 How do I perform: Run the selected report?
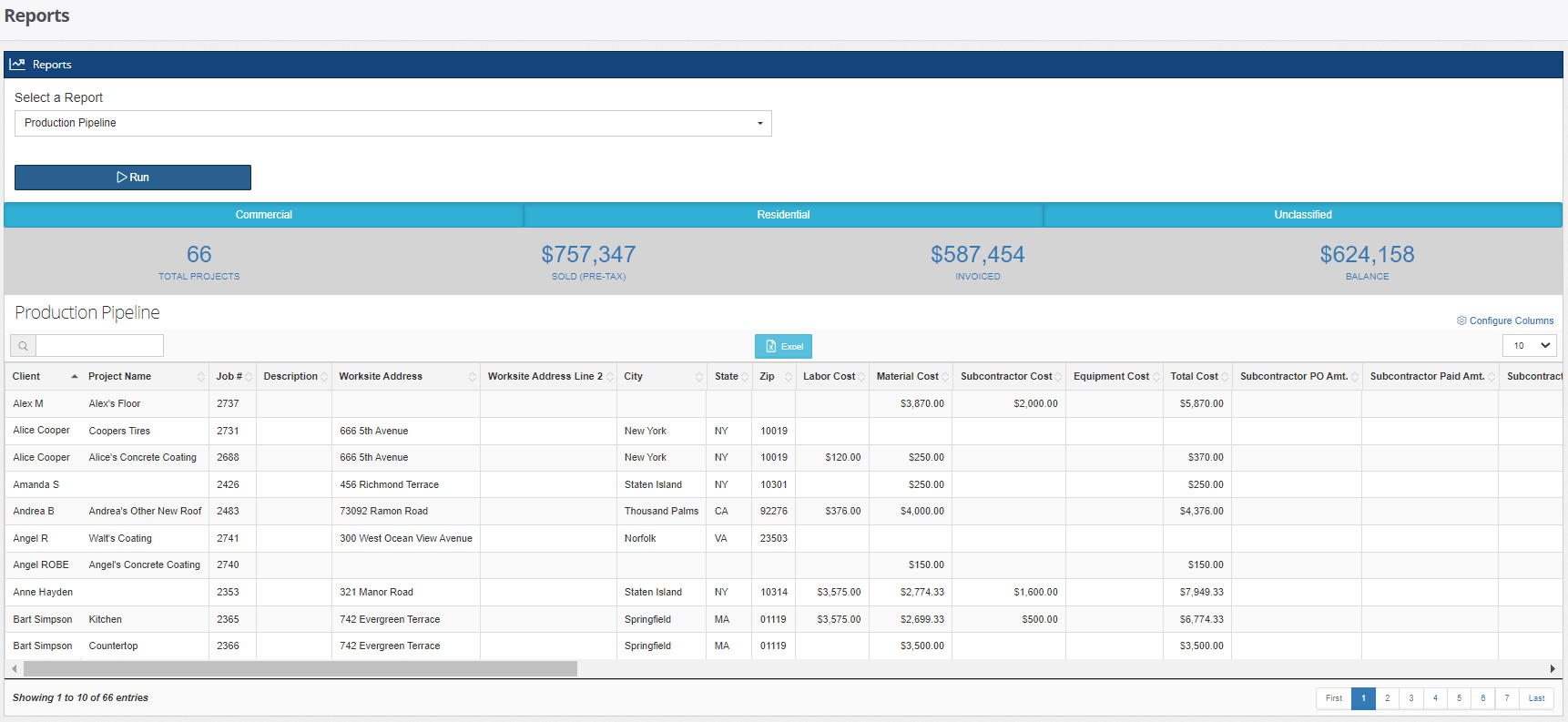coord(133,178)
